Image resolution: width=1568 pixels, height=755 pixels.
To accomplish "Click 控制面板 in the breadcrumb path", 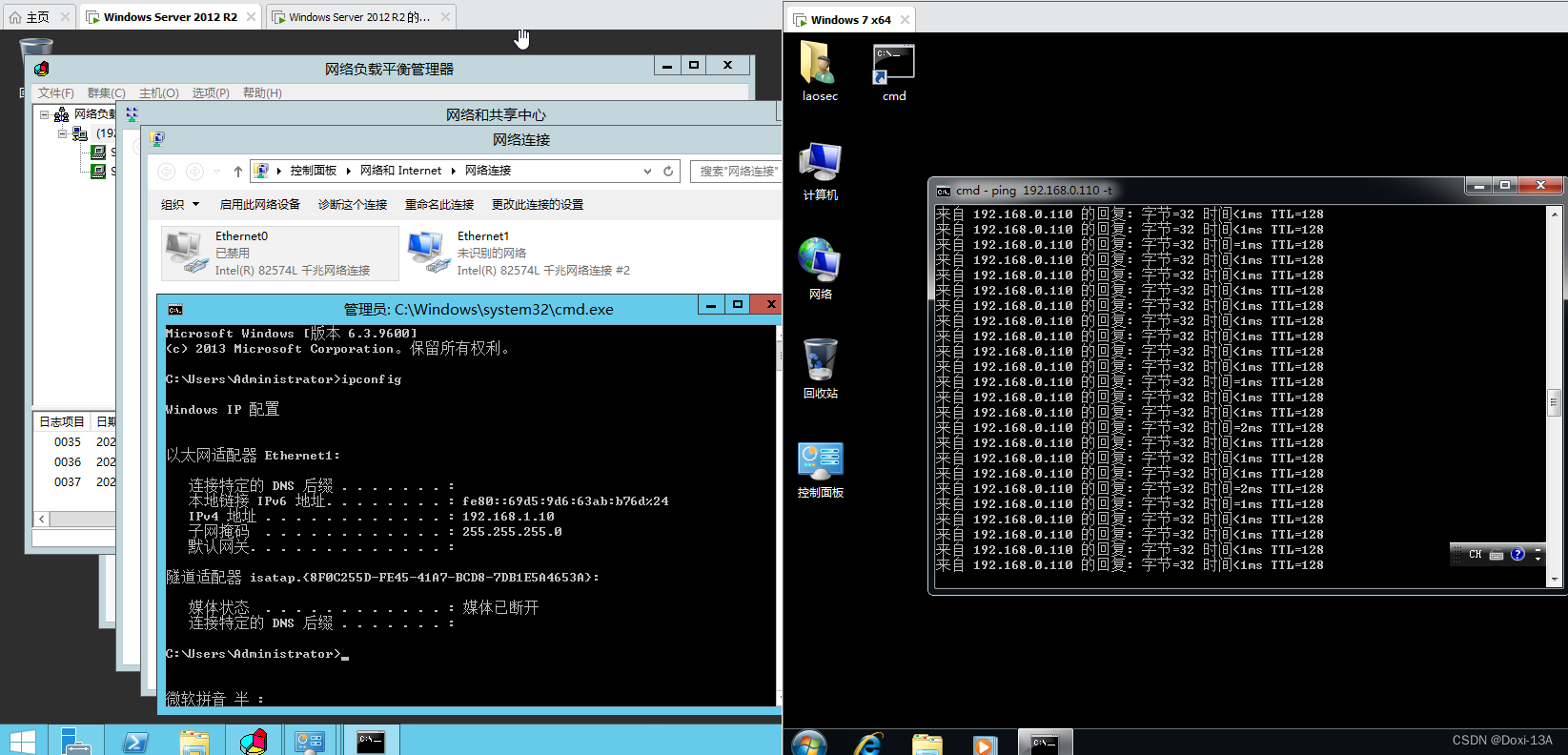I will pos(313,171).
